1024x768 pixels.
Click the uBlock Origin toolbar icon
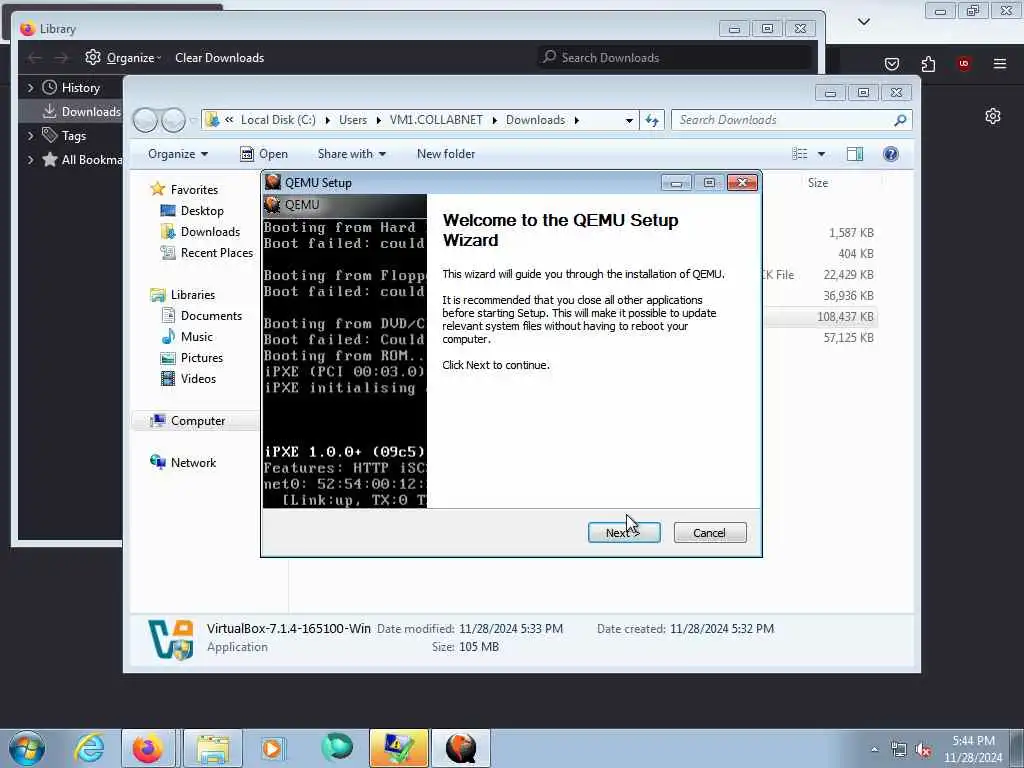pos(964,64)
